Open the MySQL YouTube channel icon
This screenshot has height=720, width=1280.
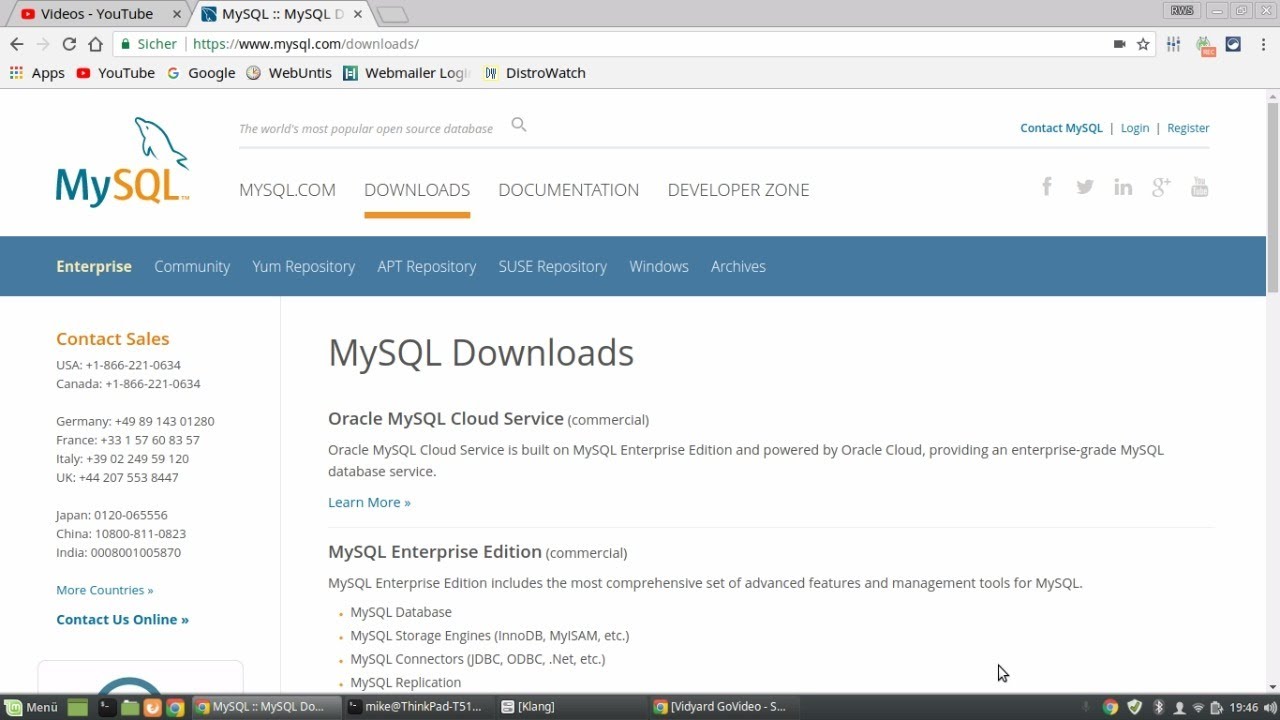1200,188
